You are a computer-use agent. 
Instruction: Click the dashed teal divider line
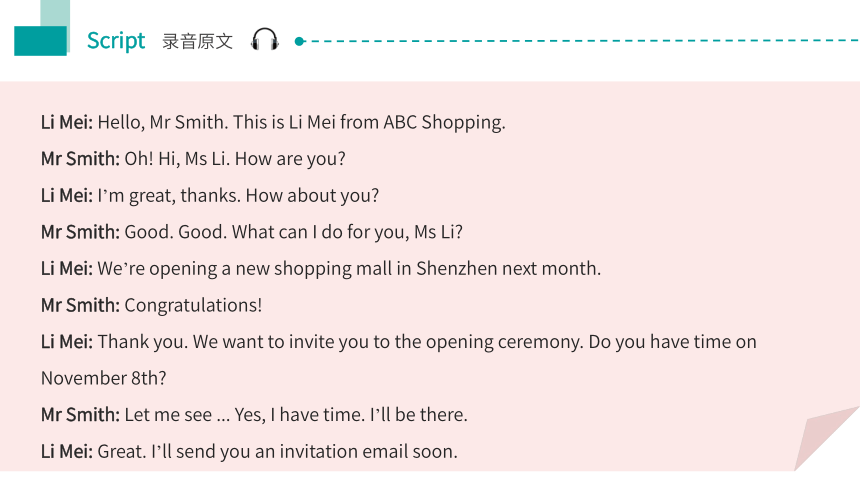pyautogui.click(x=582, y=41)
